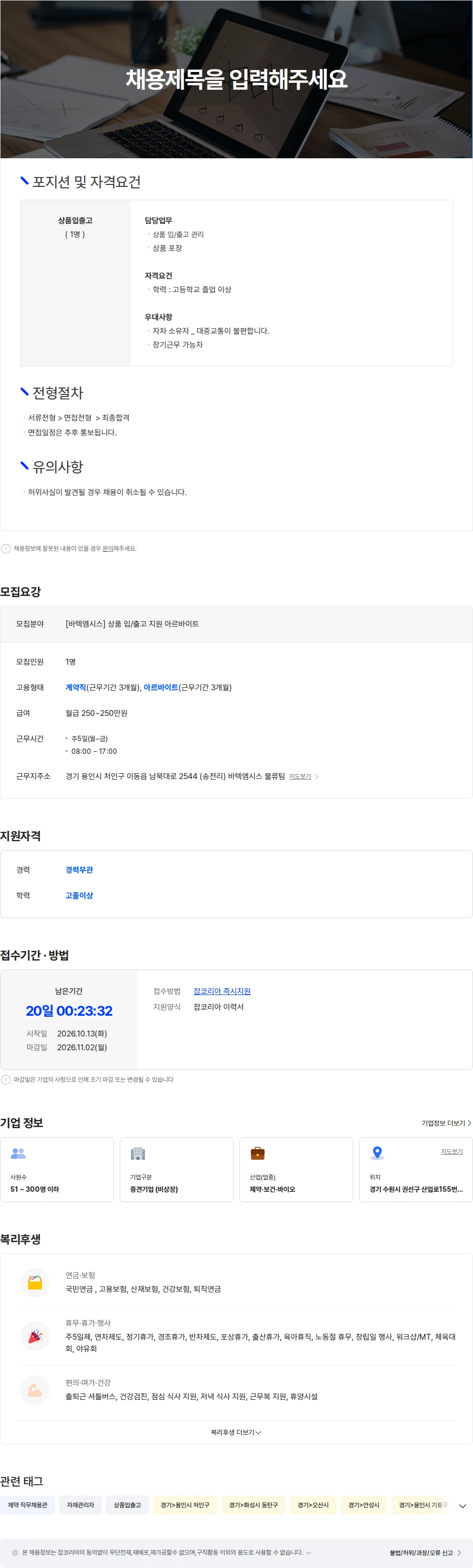Open 기업정보 더보기 link
This screenshot has height=1568, width=473.
coord(446,1123)
